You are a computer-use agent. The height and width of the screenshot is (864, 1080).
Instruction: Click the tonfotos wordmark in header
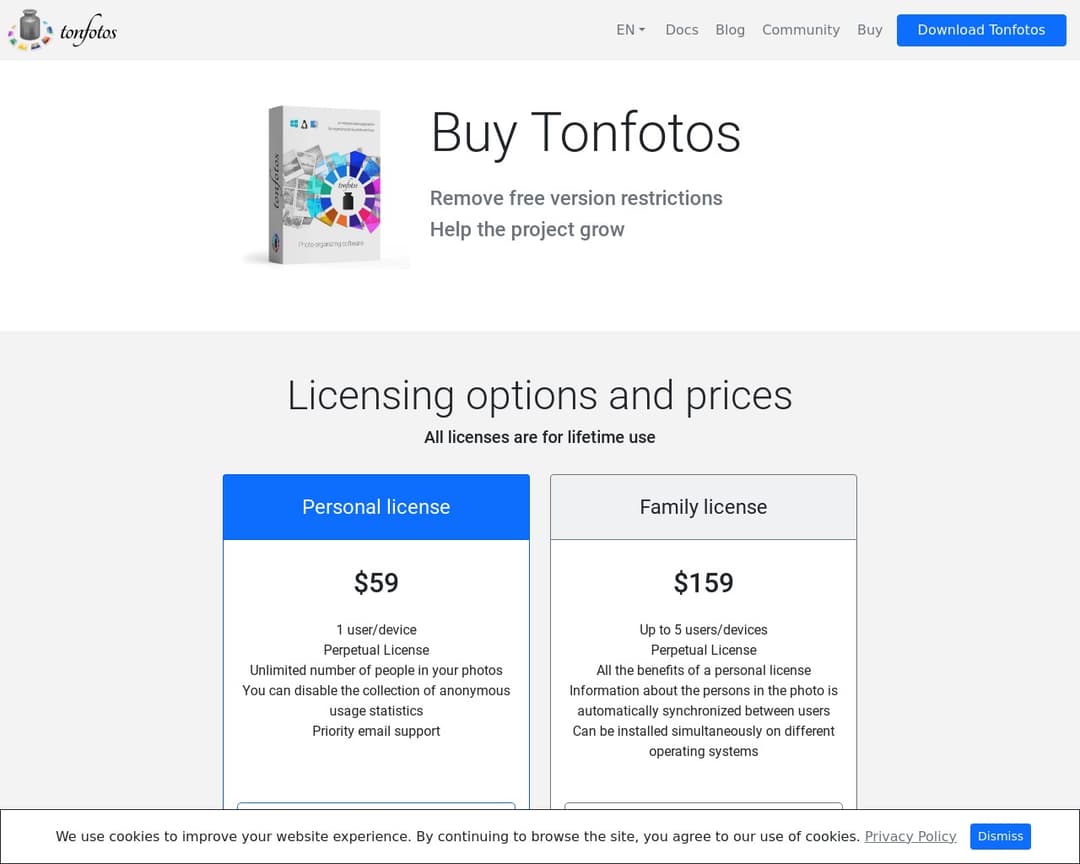(x=88, y=32)
